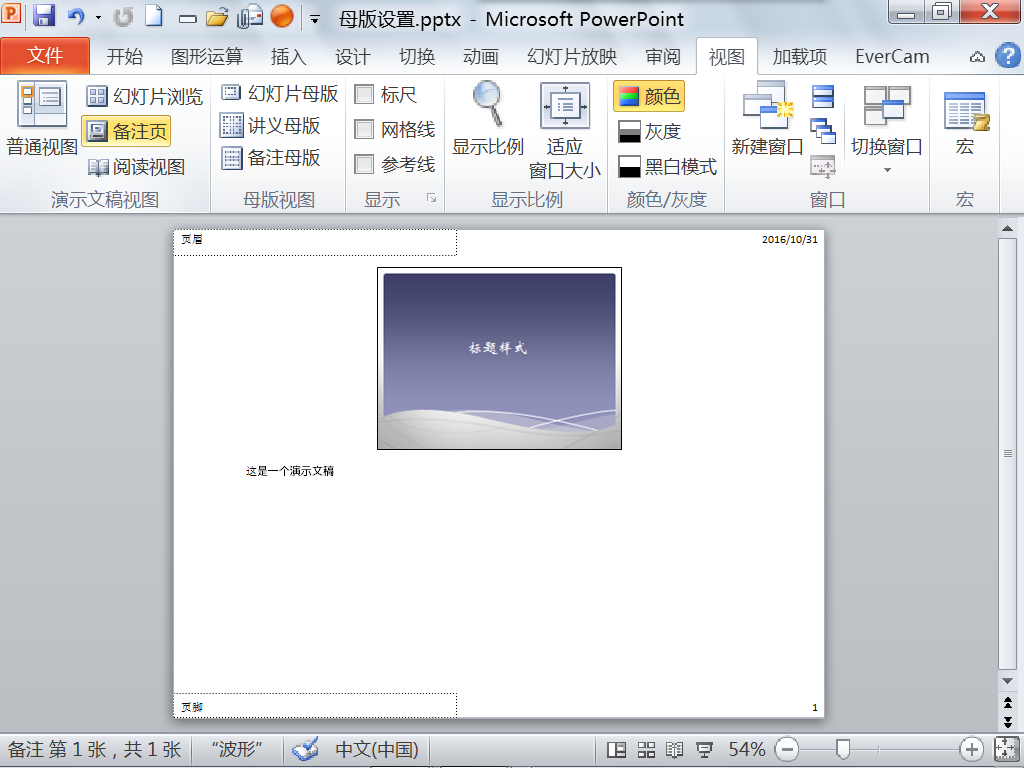Click the Arrange All windows icon
The width and height of the screenshot is (1024, 768).
click(823, 97)
